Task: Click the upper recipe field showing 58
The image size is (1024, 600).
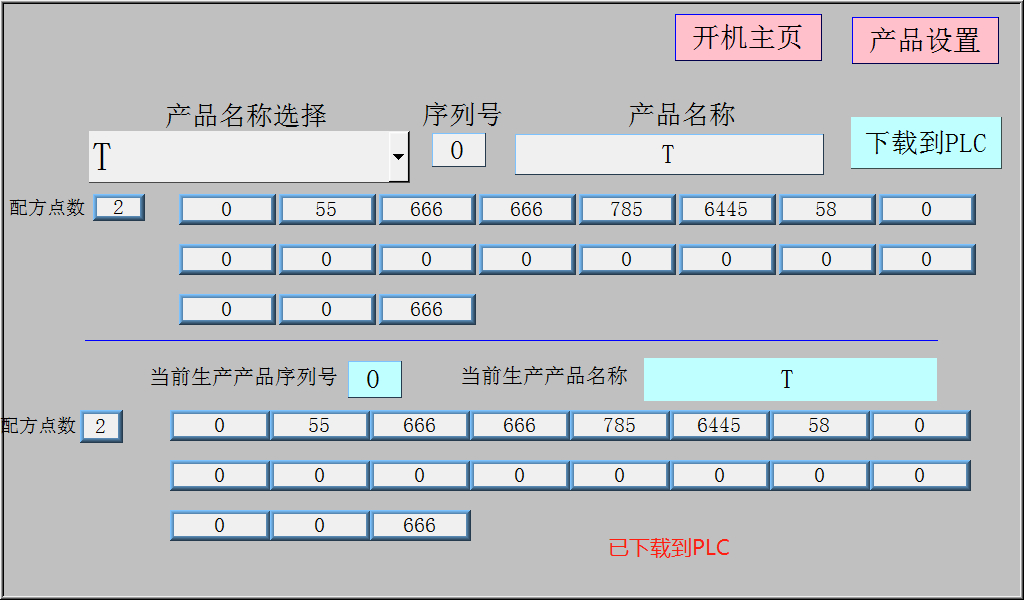Action: pos(827,209)
